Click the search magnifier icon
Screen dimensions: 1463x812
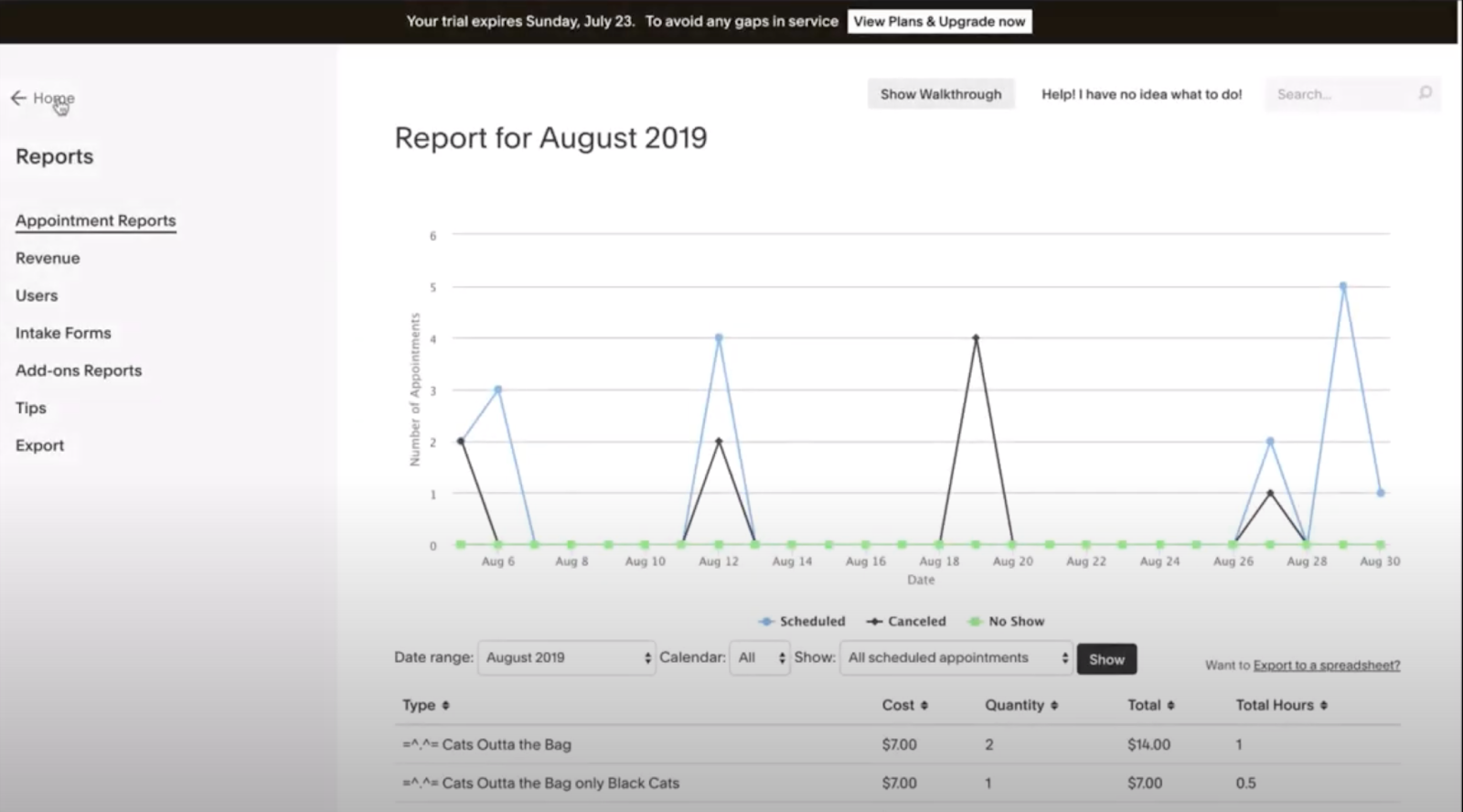click(x=1425, y=93)
